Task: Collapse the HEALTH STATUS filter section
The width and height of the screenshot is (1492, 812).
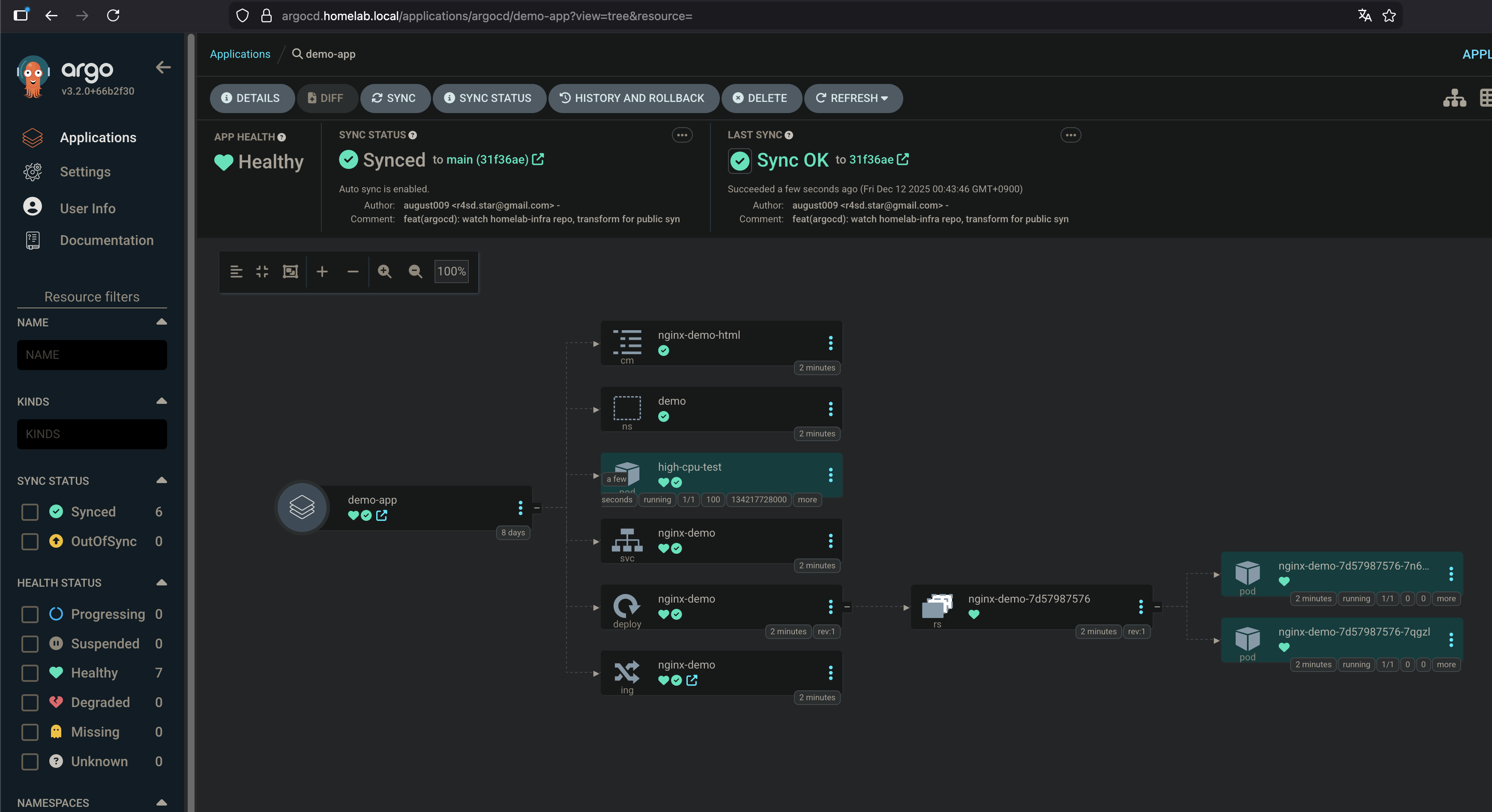Action: point(162,582)
